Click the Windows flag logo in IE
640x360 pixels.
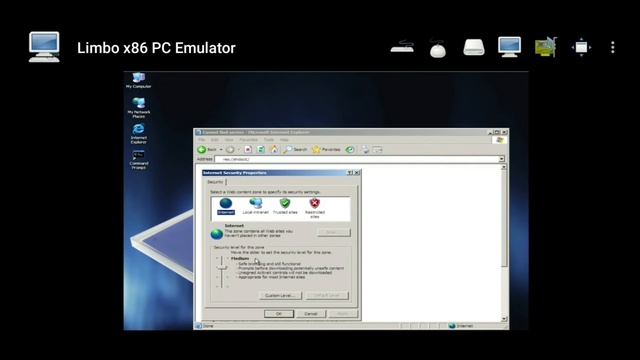[x=500, y=140]
